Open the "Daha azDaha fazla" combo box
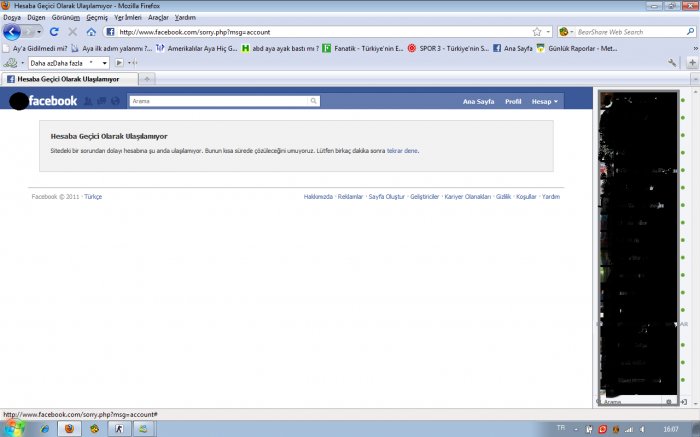Viewport: 700px width, 437px height. (x=69, y=63)
